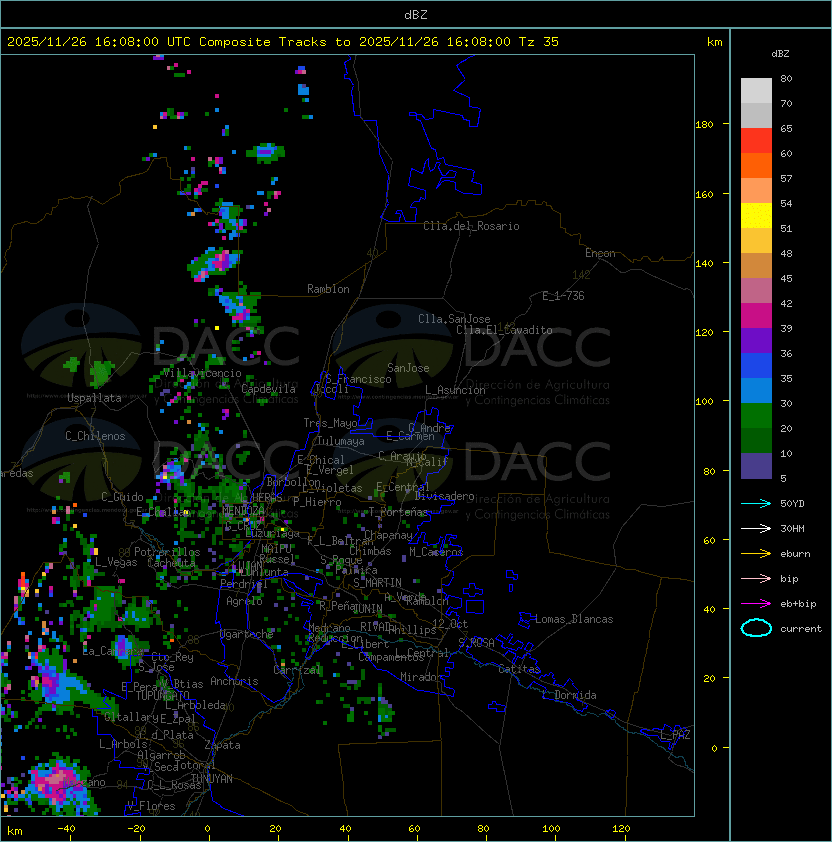Click the 'Catitas' place label

click(x=519, y=669)
